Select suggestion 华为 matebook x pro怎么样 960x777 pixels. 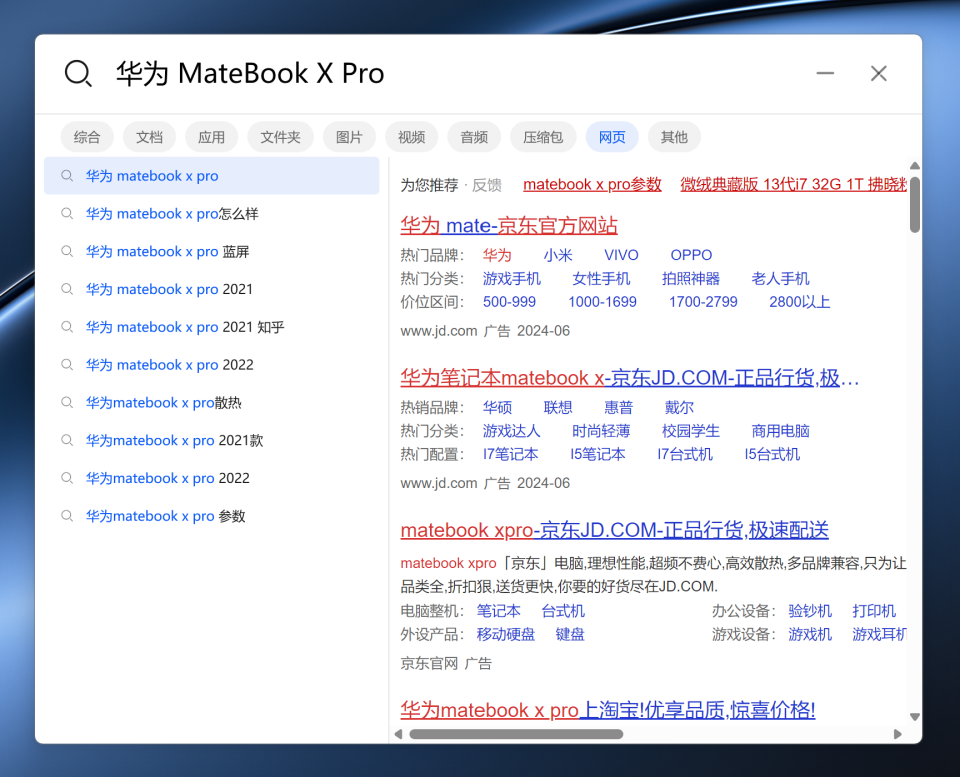(x=212, y=214)
